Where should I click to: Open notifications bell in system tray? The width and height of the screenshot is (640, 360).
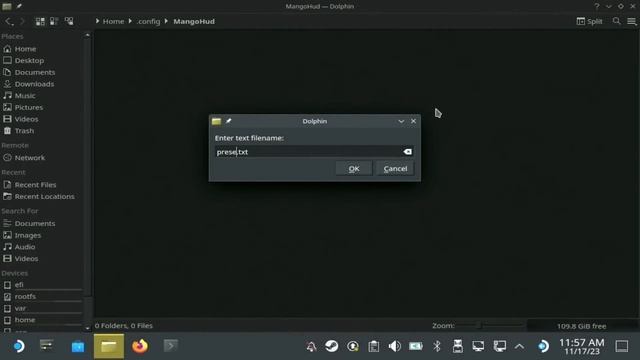(311, 347)
